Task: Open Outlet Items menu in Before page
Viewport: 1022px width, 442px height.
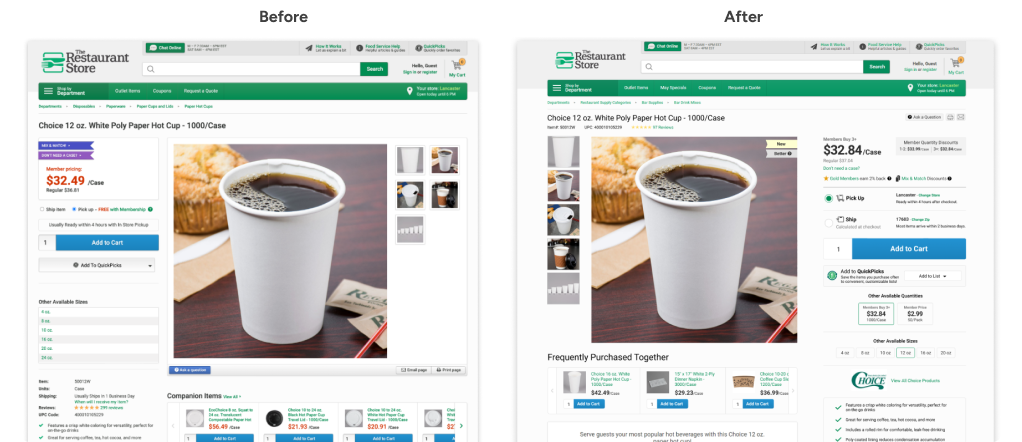Action: (128, 91)
